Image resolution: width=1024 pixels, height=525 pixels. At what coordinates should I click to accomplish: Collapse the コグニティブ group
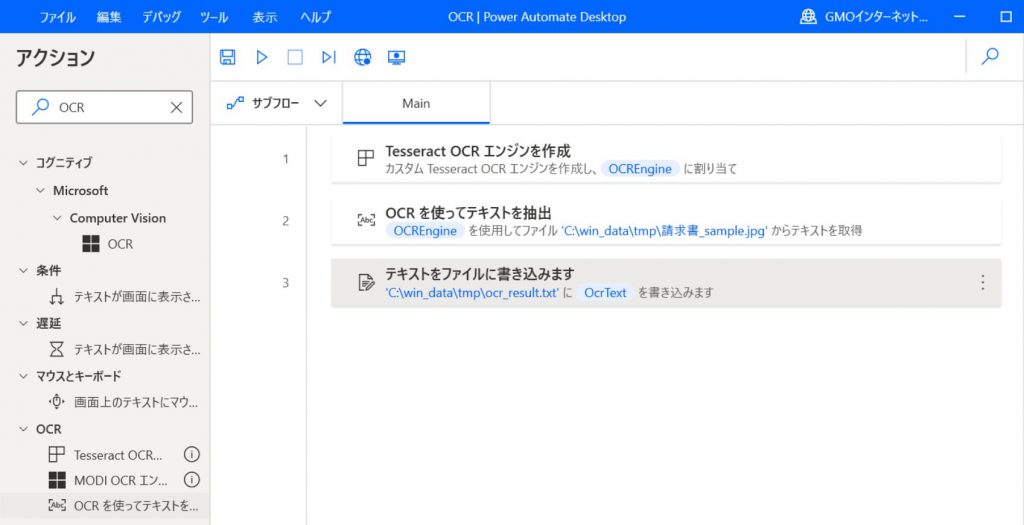tap(24, 163)
